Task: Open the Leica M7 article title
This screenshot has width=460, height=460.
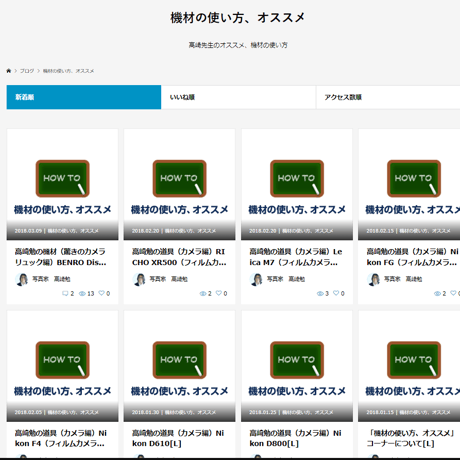Action: point(296,257)
